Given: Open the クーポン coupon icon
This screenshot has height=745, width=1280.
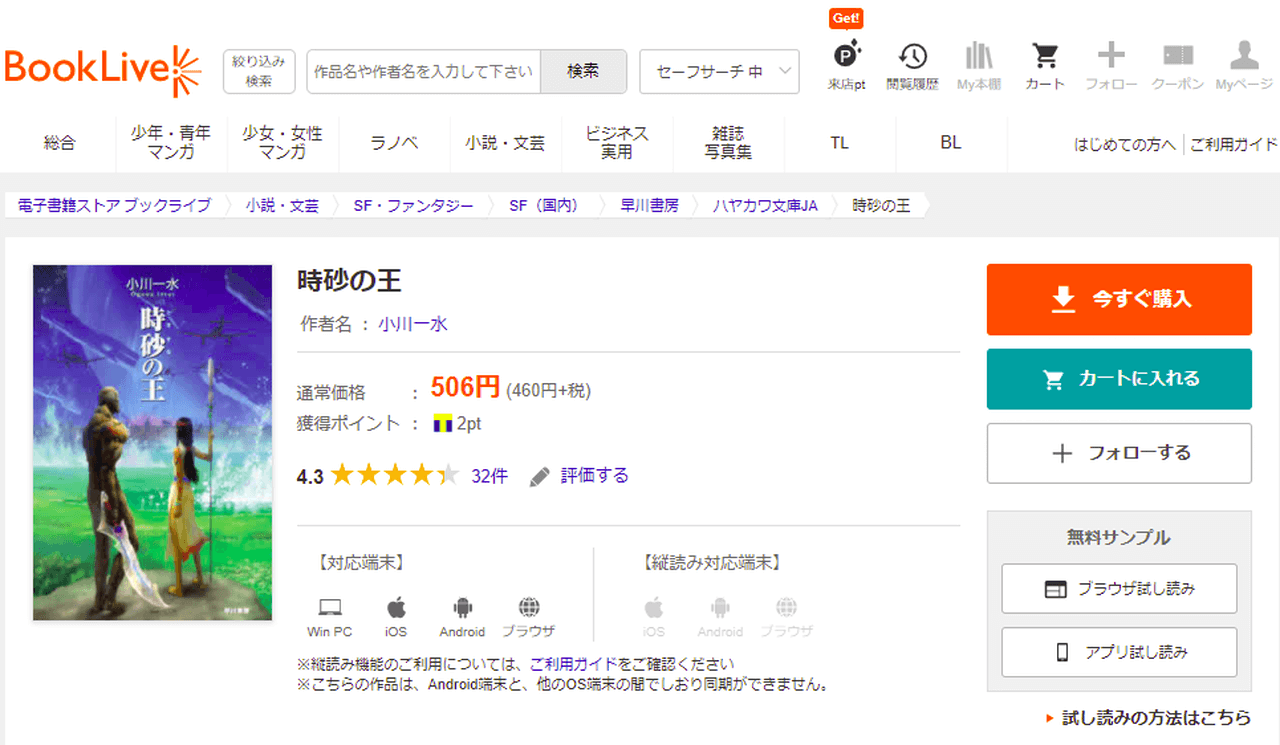Looking at the screenshot, I should pyautogui.click(x=1178, y=57).
